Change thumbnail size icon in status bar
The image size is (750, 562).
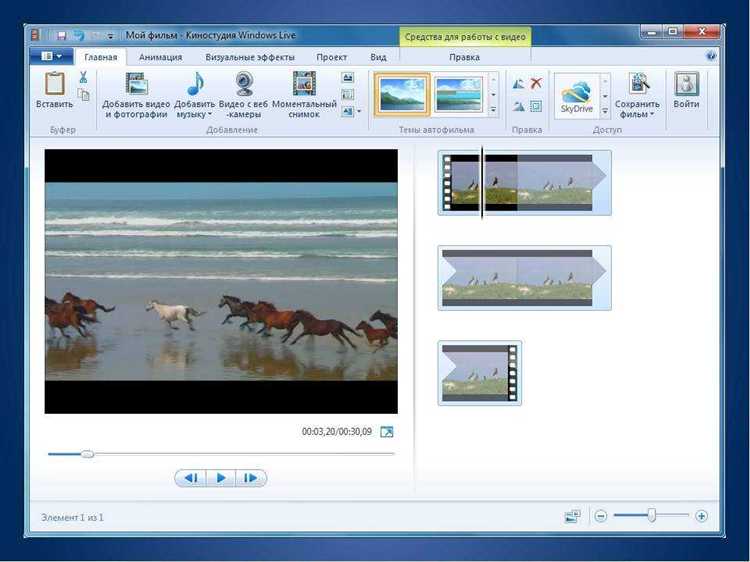572,516
